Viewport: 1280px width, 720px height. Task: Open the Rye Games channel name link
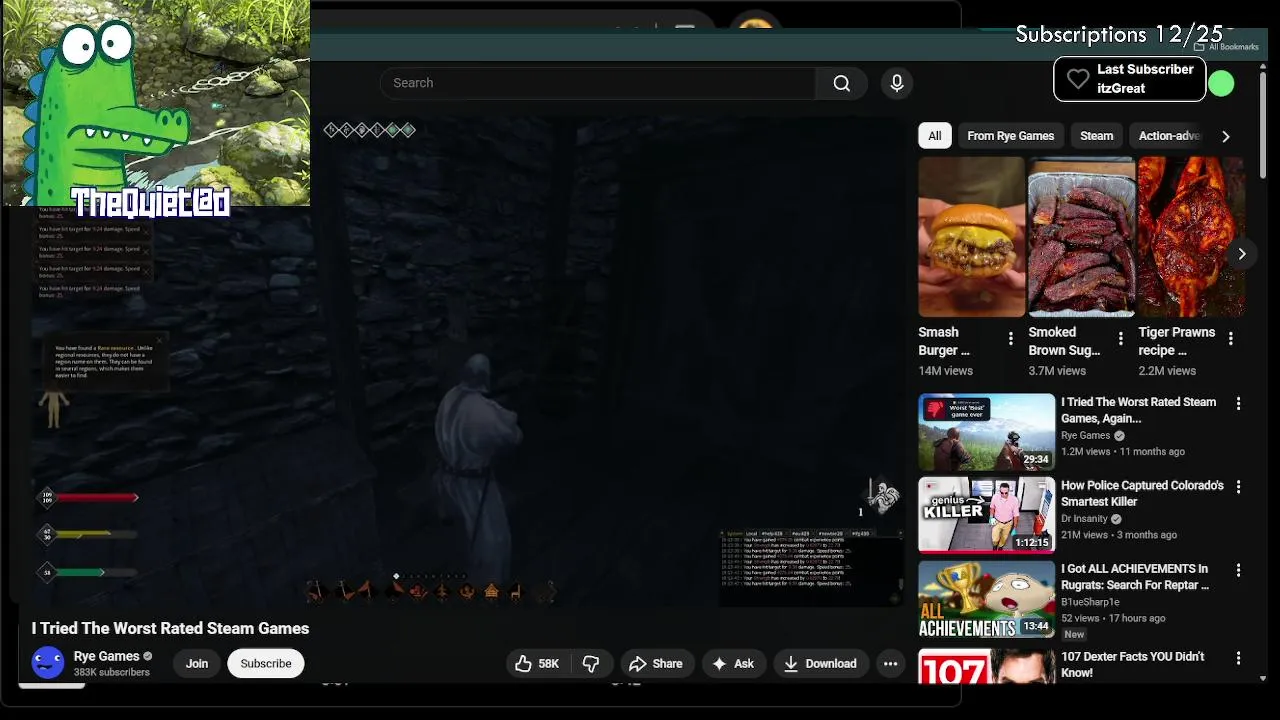pos(106,656)
